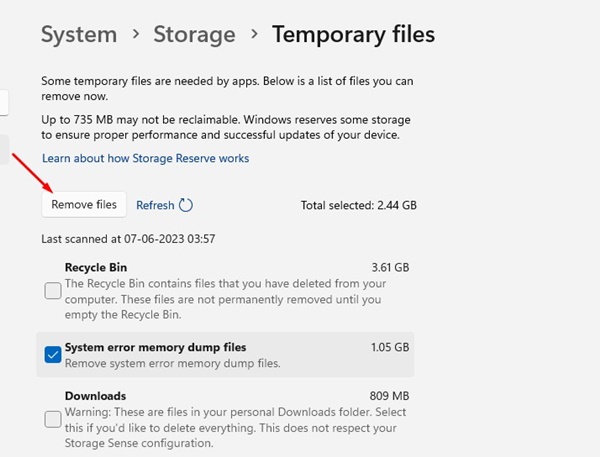600x457 pixels.
Task: Go back to System breadcrumb
Action: tap(79, 35)
